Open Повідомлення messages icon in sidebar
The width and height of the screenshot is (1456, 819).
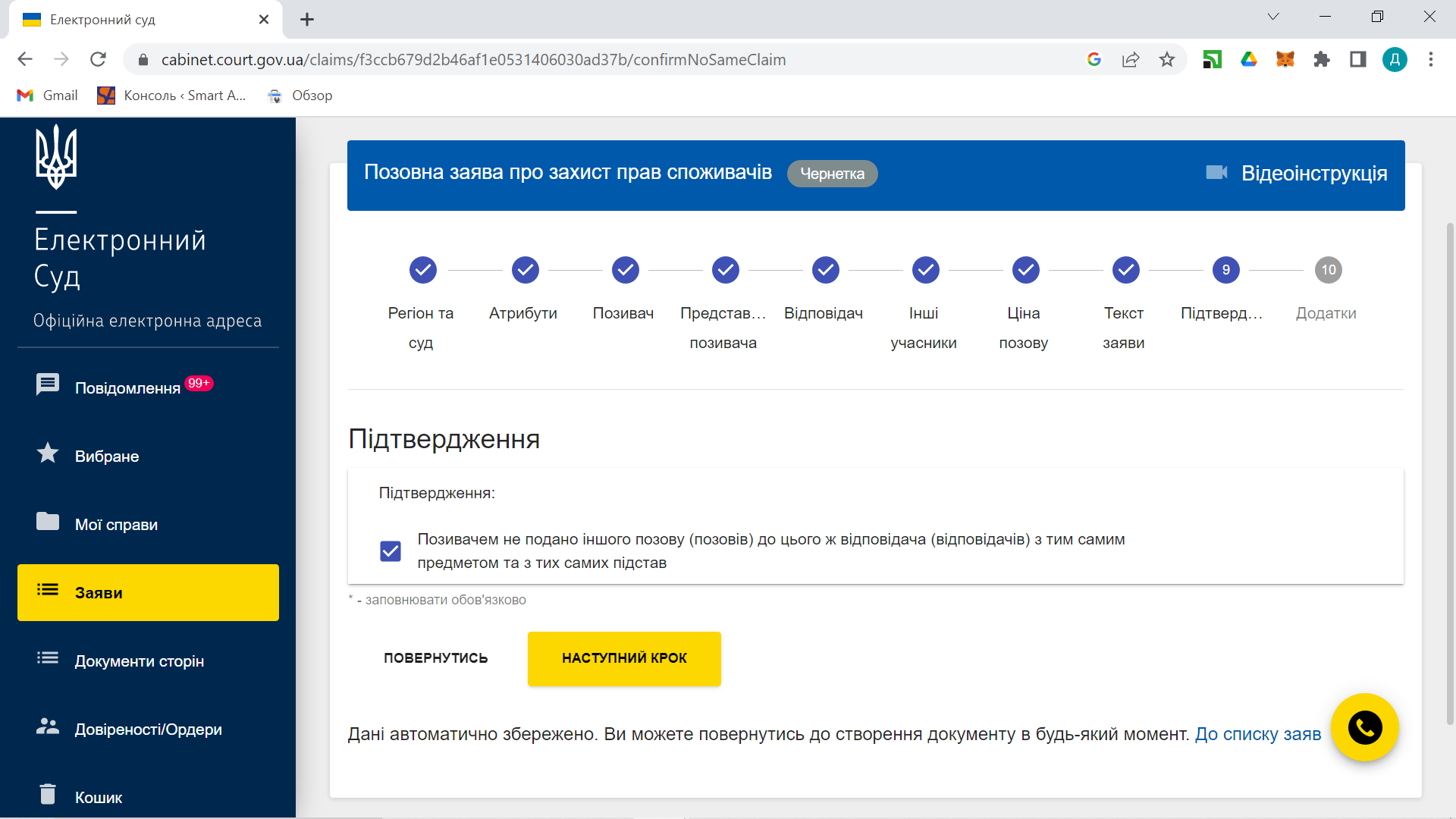pos(48,385)
